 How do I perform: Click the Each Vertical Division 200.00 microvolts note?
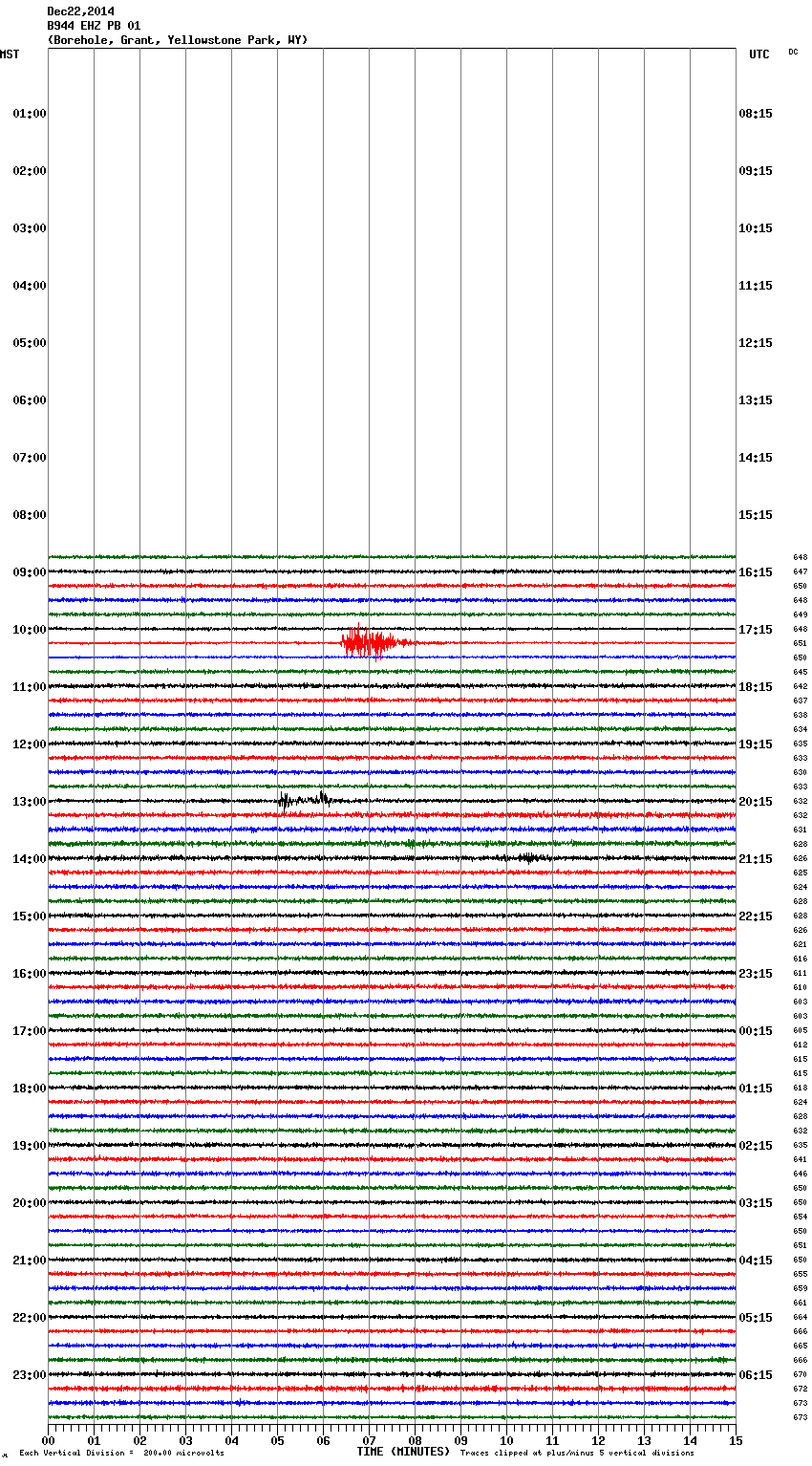tap(121, 1454)
